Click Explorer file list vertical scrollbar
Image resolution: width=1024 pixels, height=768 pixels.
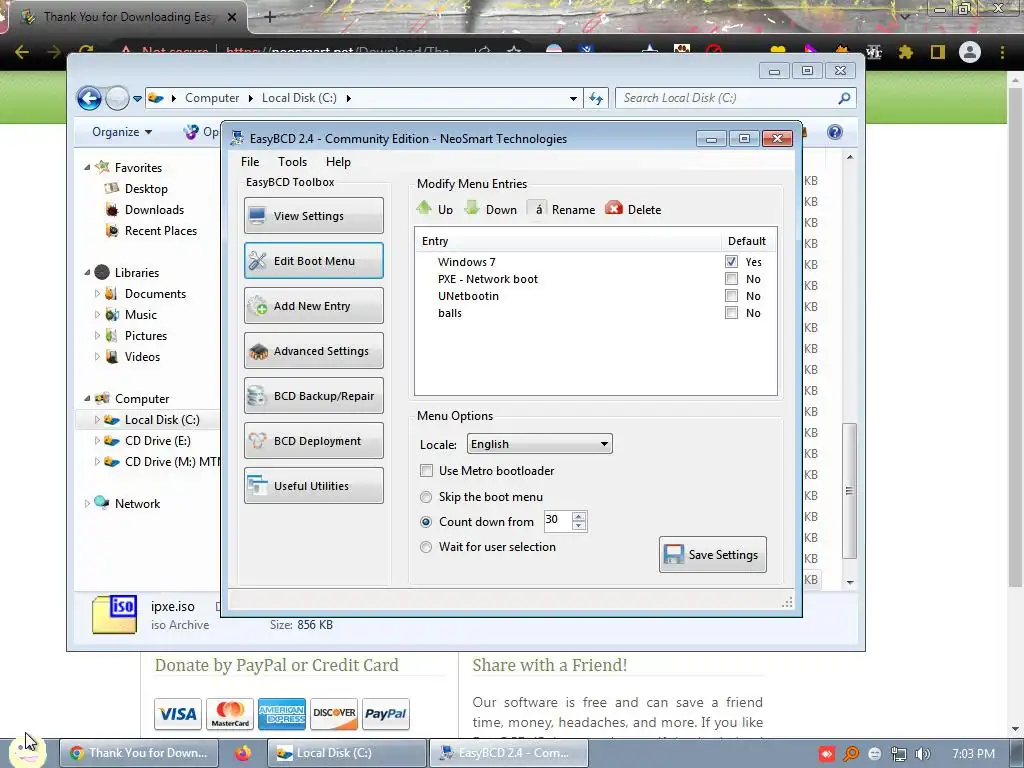tap(849, 490)
